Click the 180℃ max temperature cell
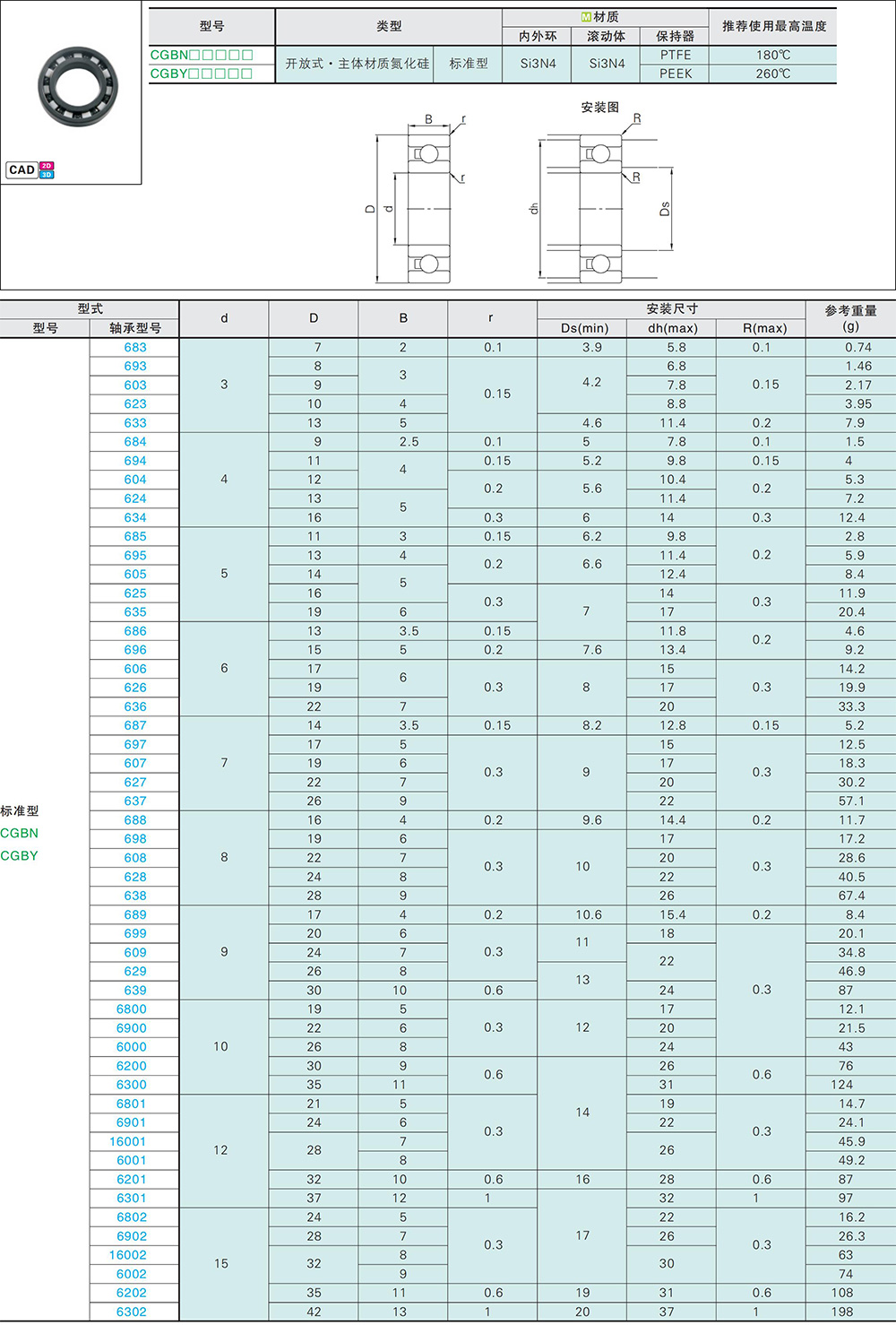896x1325 pixels. click(773, 55)
